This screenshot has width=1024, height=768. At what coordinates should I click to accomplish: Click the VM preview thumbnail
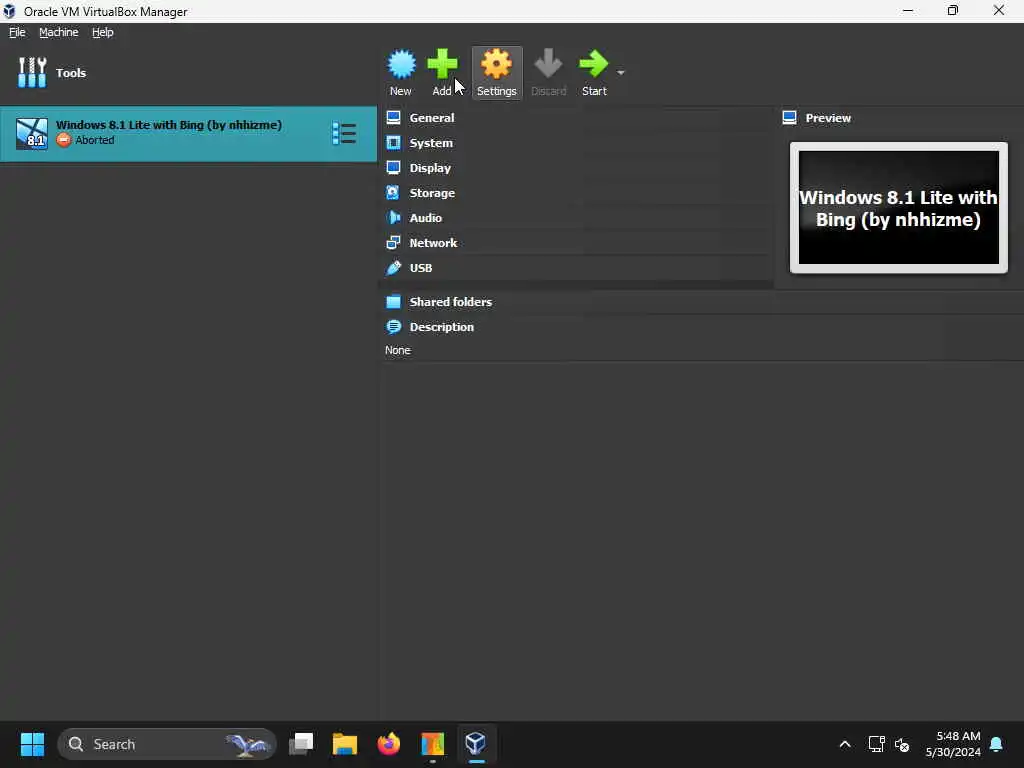coord(899,208)
